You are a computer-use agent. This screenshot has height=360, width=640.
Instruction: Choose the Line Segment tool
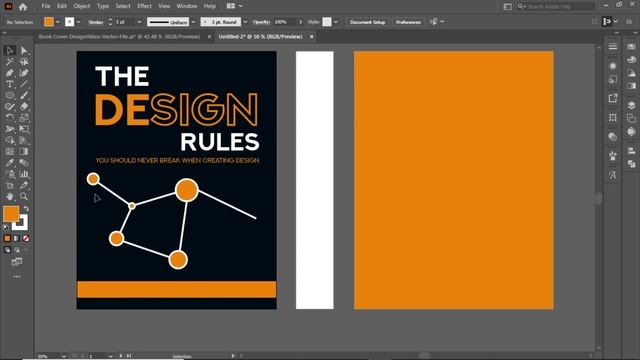(x=24, y=84)
